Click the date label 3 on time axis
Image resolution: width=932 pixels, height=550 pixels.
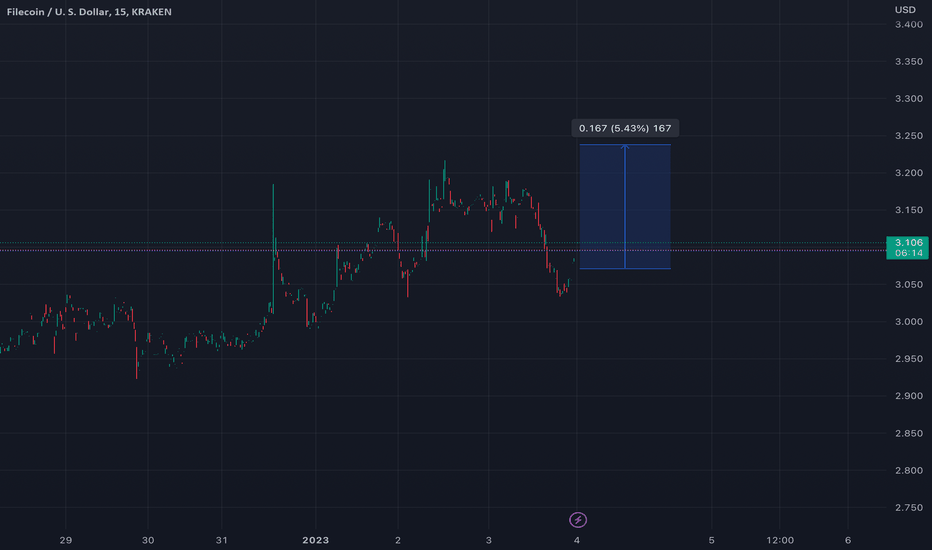tap(489, 540)
